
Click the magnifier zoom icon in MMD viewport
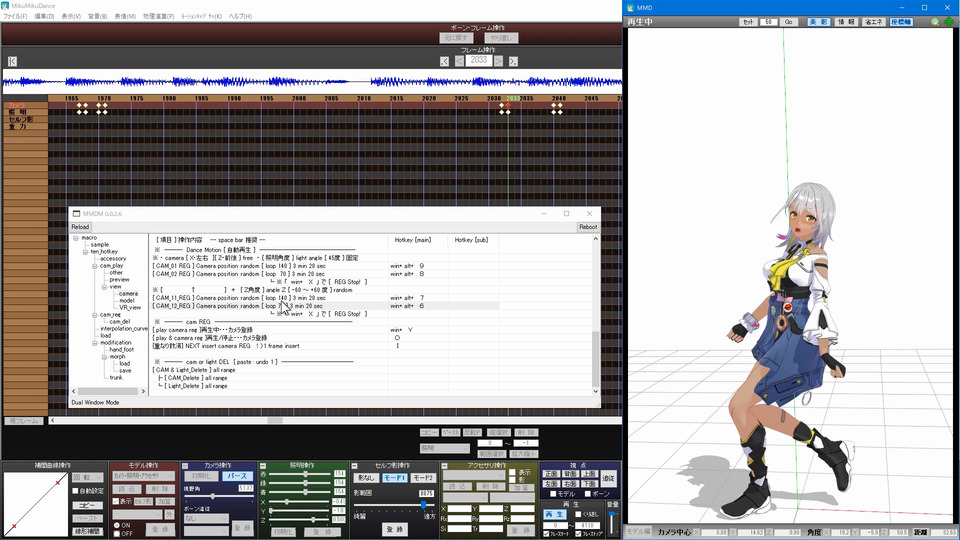[x=935, y=22]
